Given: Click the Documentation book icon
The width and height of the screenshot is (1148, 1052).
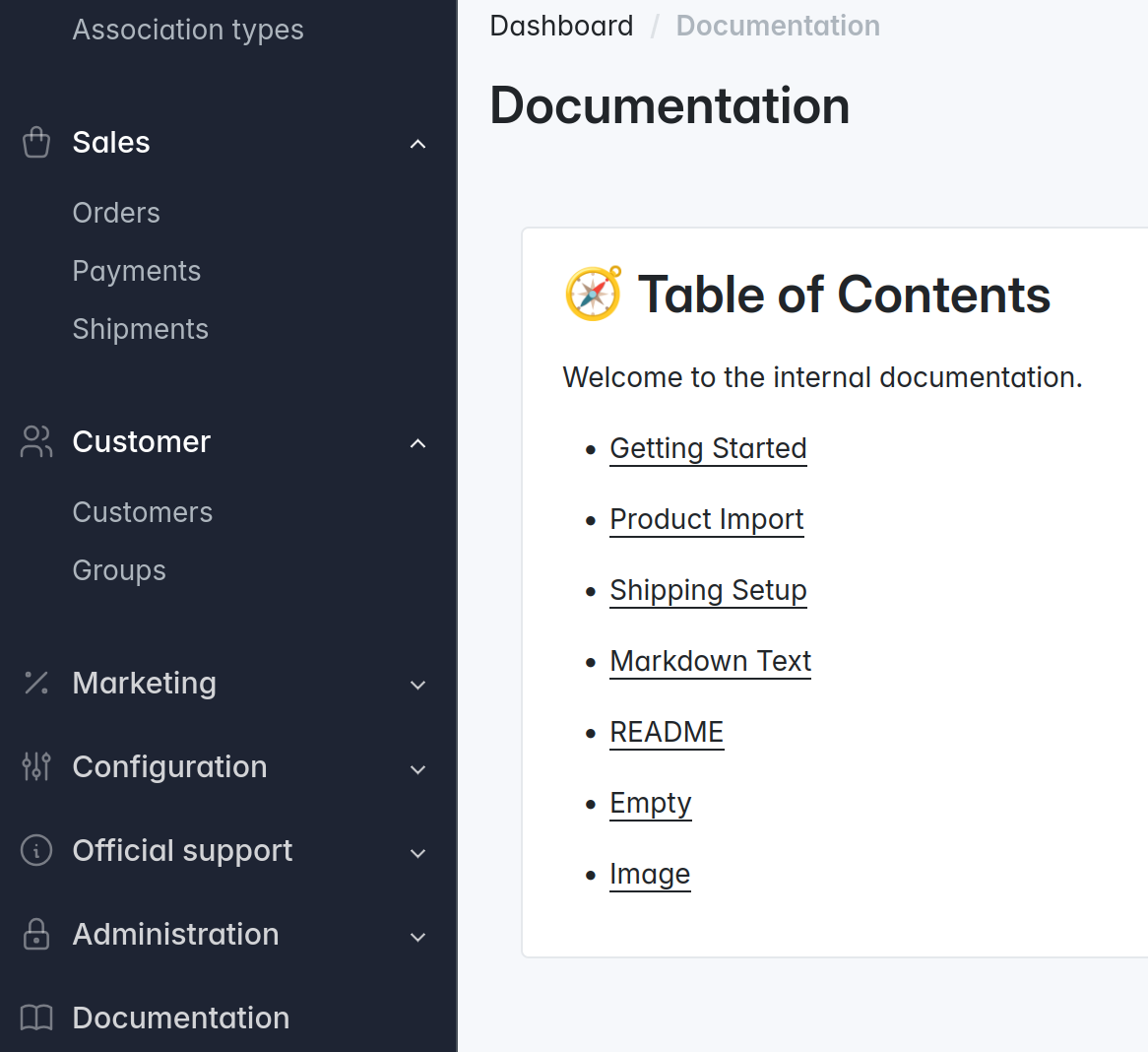Looking at the screenshot, I should point(36,1019).
